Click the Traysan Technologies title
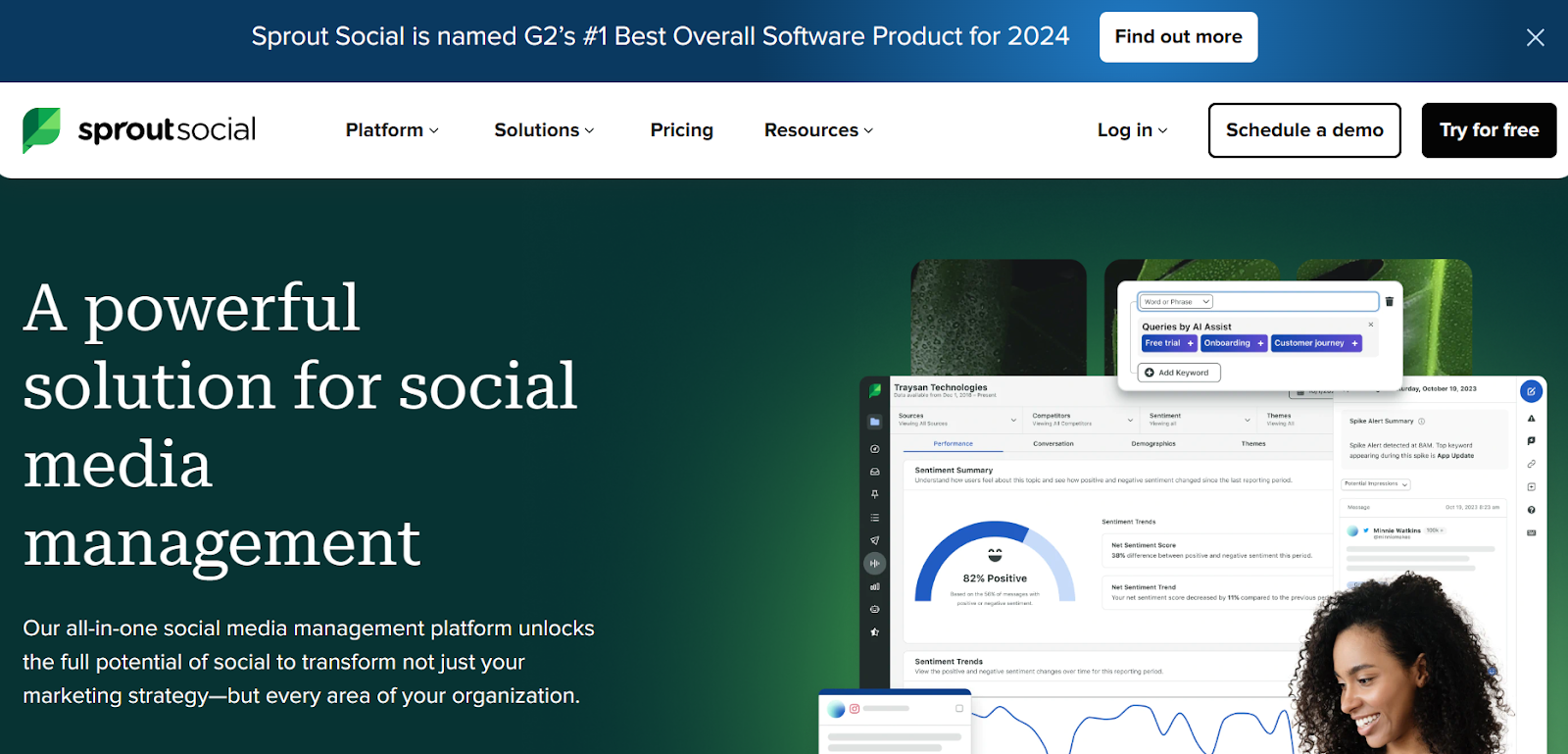The width and height of the screenshot is (1568, 754). (941, 387)
